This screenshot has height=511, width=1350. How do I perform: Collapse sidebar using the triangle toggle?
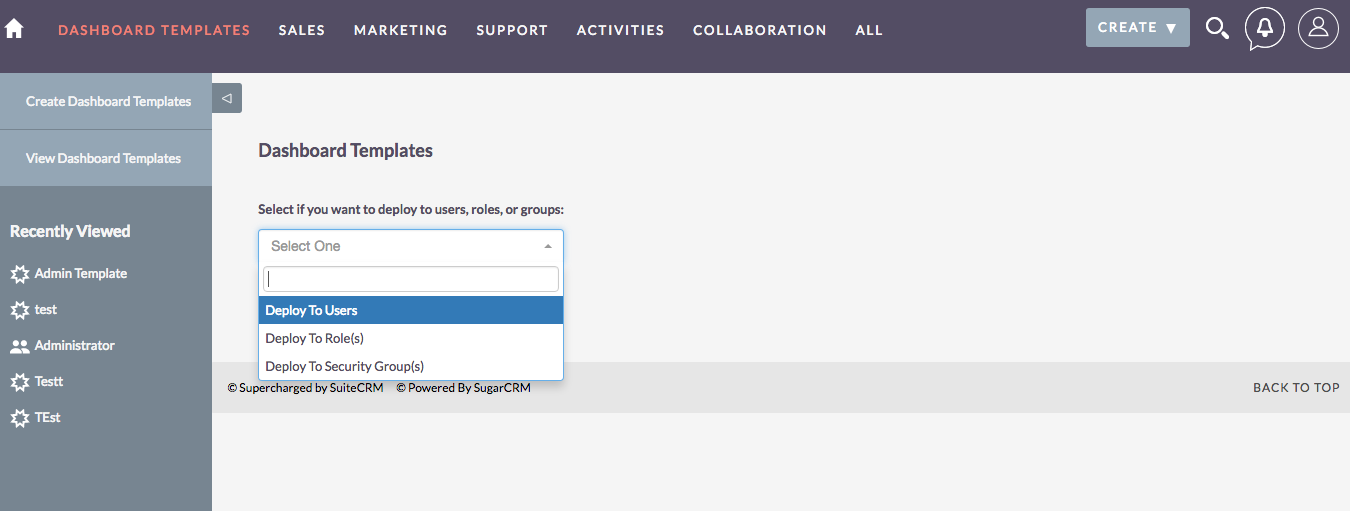pyautogui.click(x=227, y=98)
